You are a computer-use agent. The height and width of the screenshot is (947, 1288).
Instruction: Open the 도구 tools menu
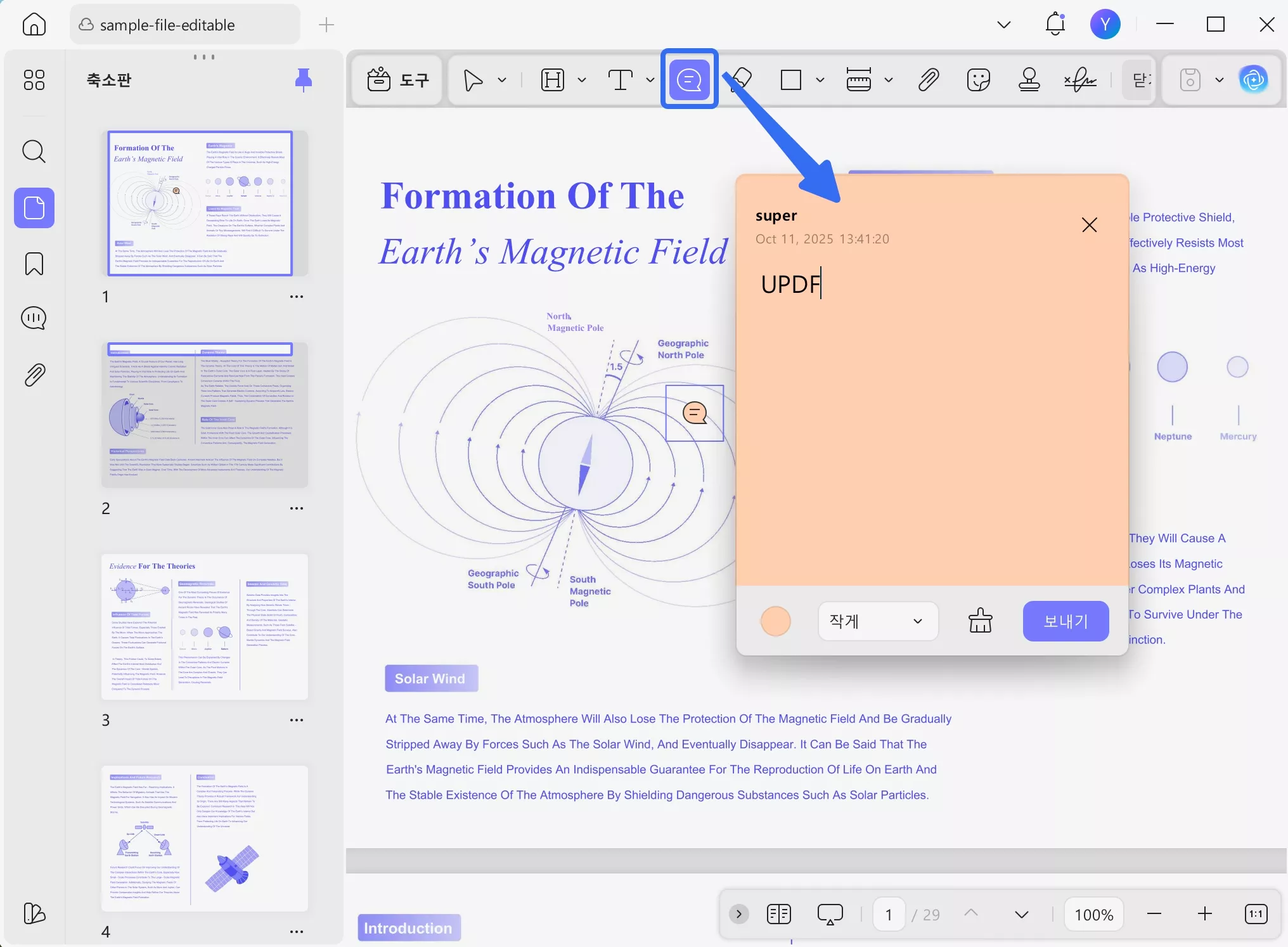397,80
